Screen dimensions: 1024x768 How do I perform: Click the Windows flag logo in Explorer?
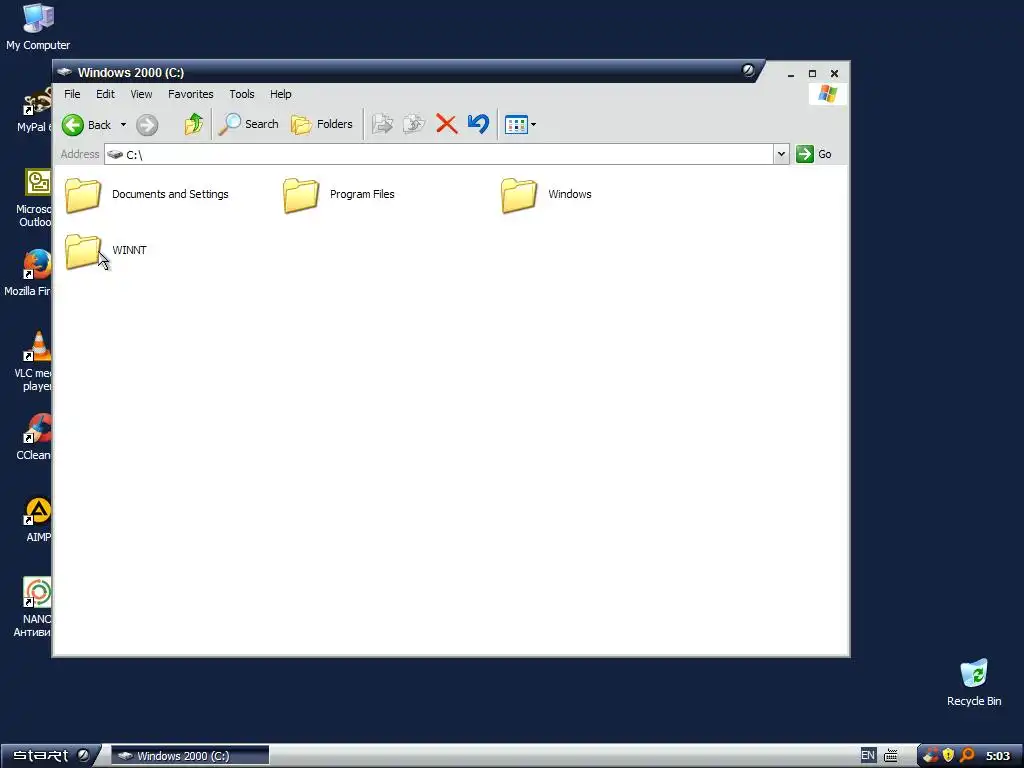click(x=827, y=94)
